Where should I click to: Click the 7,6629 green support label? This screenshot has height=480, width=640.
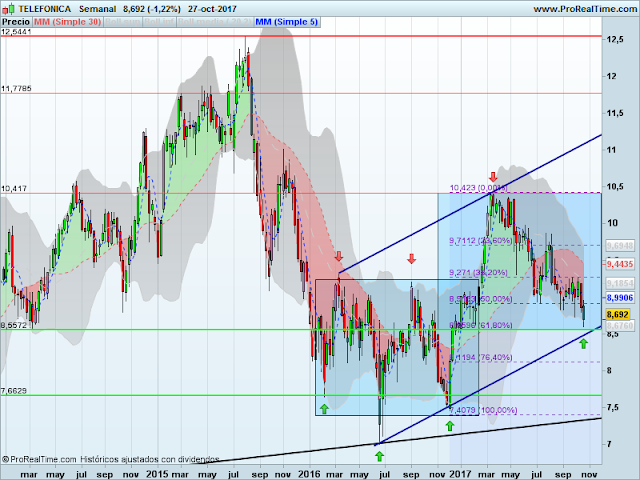(x=14, y=391)
